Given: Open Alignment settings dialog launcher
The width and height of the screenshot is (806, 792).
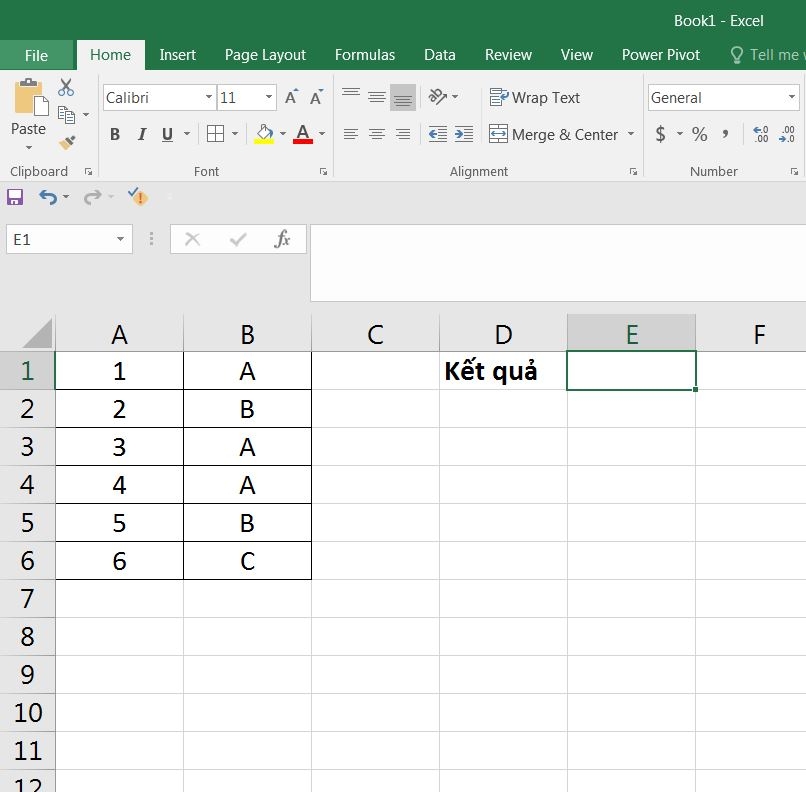Looking at the screenshot, I should 633,172.
